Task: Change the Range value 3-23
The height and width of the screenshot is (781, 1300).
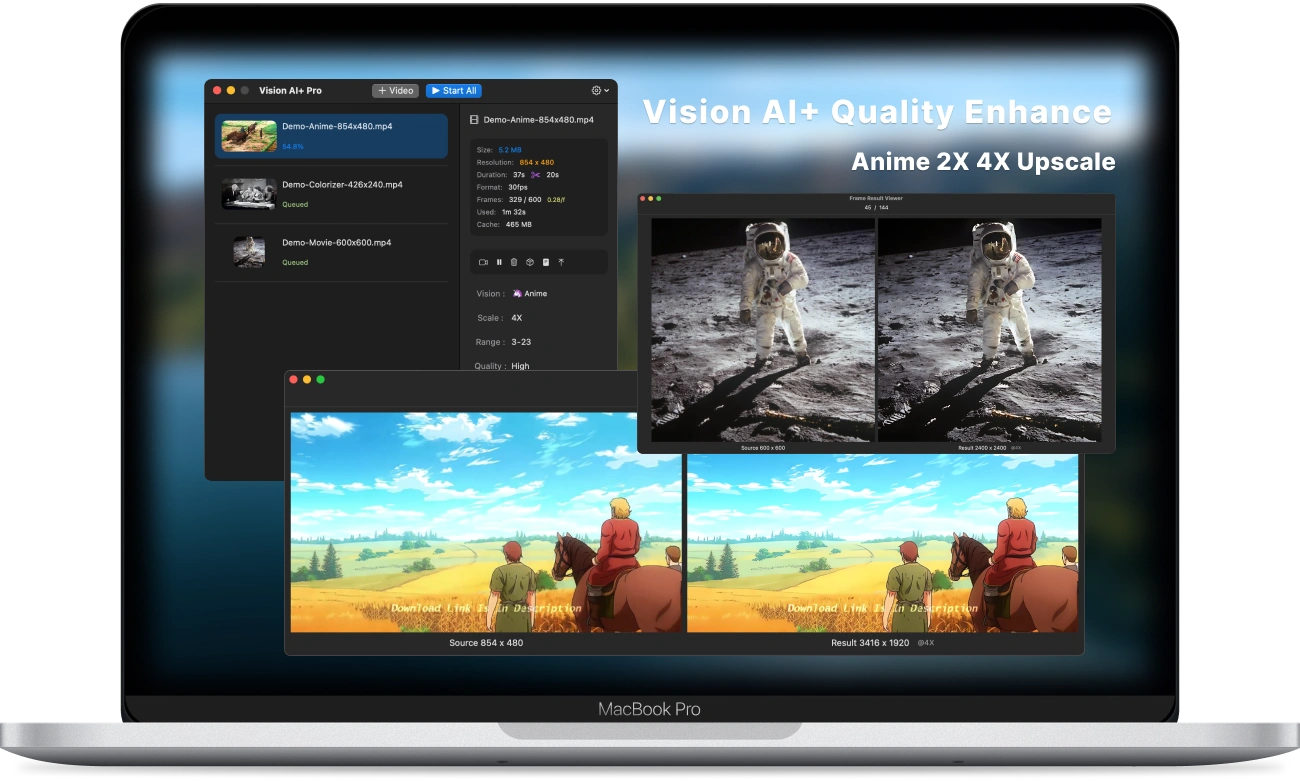Action: 520,342
